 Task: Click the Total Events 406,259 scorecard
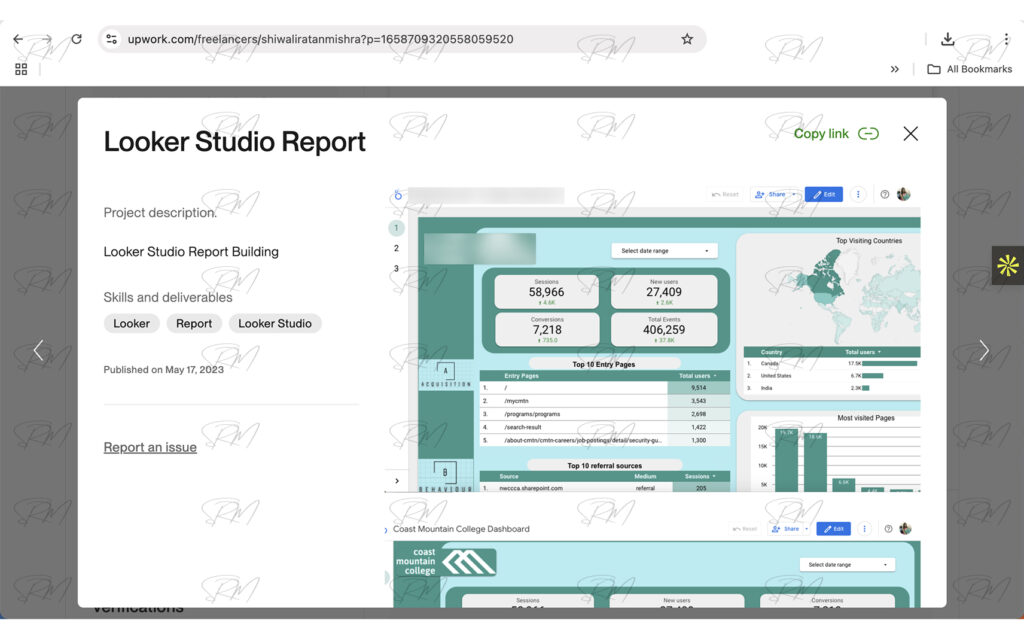(x=664, y=329)
